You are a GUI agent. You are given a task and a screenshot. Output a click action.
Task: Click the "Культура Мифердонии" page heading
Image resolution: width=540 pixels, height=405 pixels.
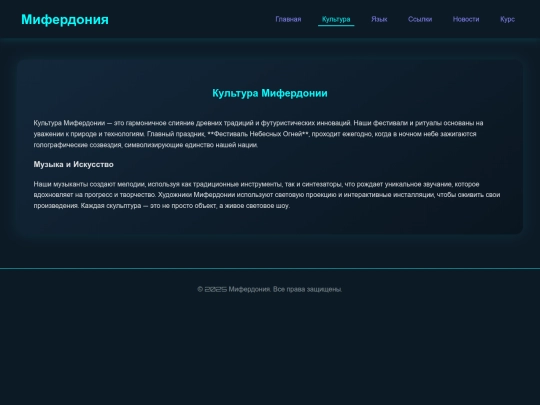point(270,93)
